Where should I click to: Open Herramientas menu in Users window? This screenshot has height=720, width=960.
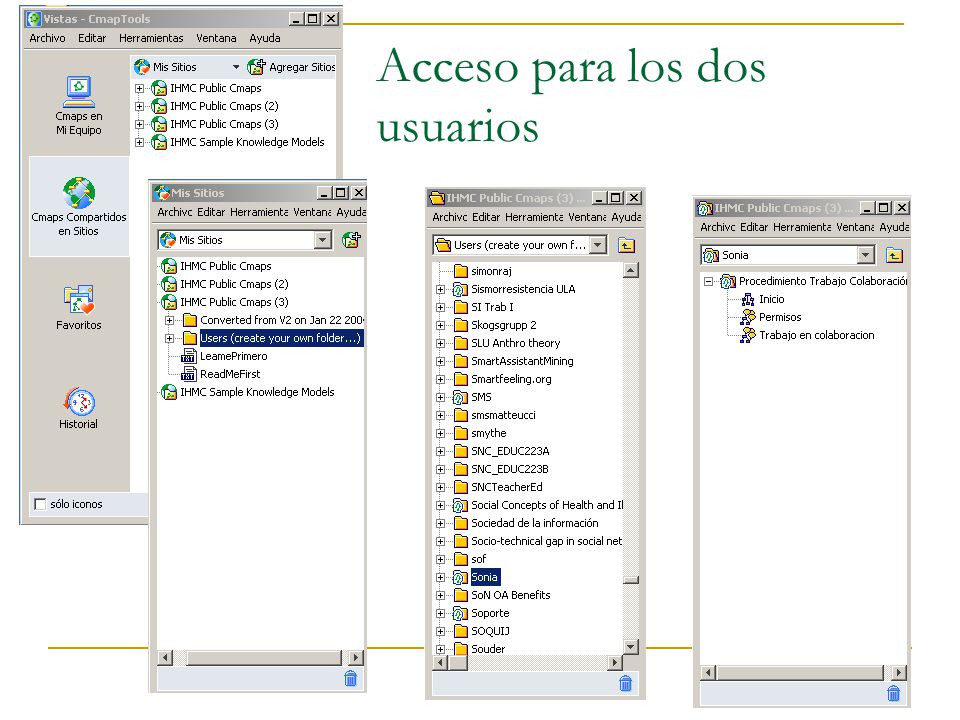coord(534,217)
